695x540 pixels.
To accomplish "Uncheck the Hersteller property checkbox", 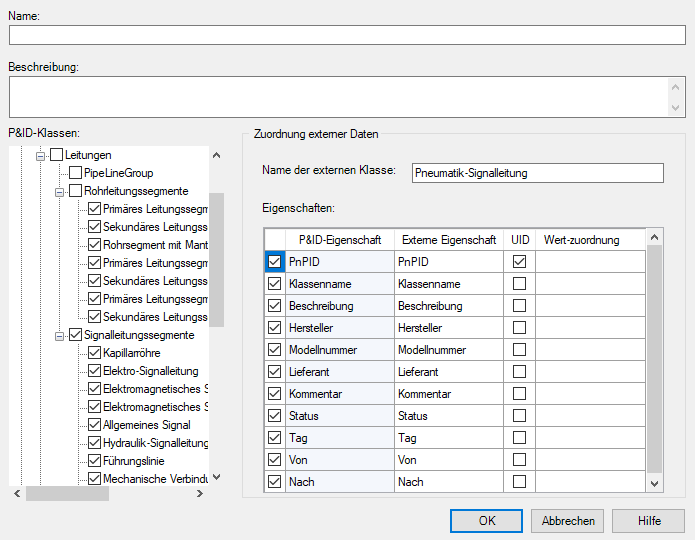I will tap(275, 328).
